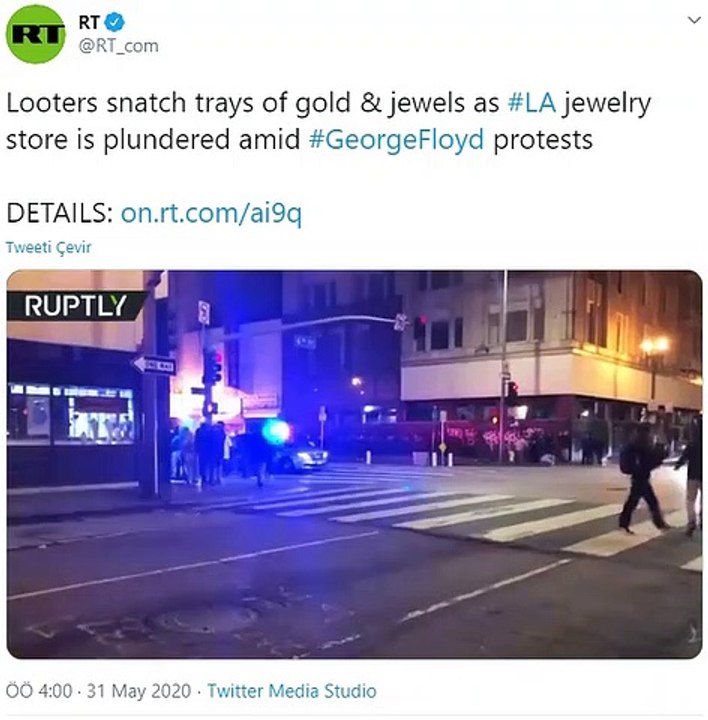
Task: Click the RT display name
Action: 89,22
